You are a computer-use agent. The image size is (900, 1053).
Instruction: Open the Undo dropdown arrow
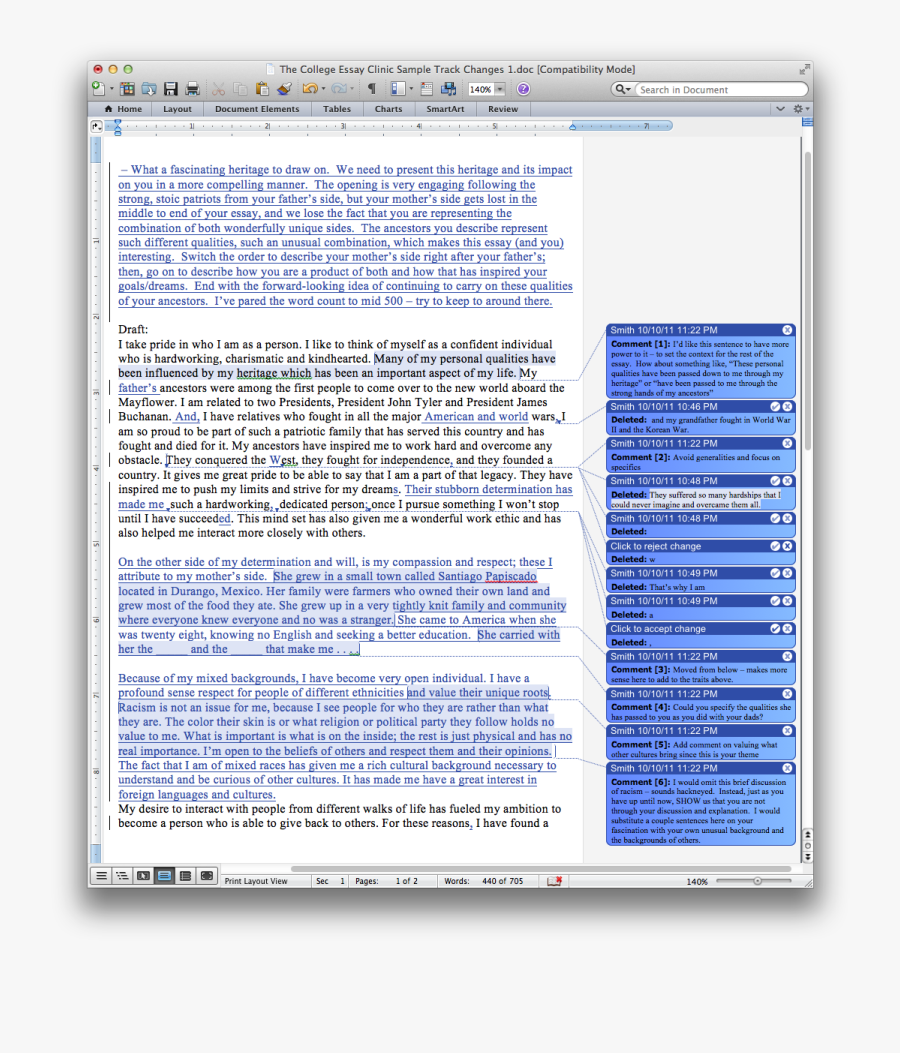[323, 89]
